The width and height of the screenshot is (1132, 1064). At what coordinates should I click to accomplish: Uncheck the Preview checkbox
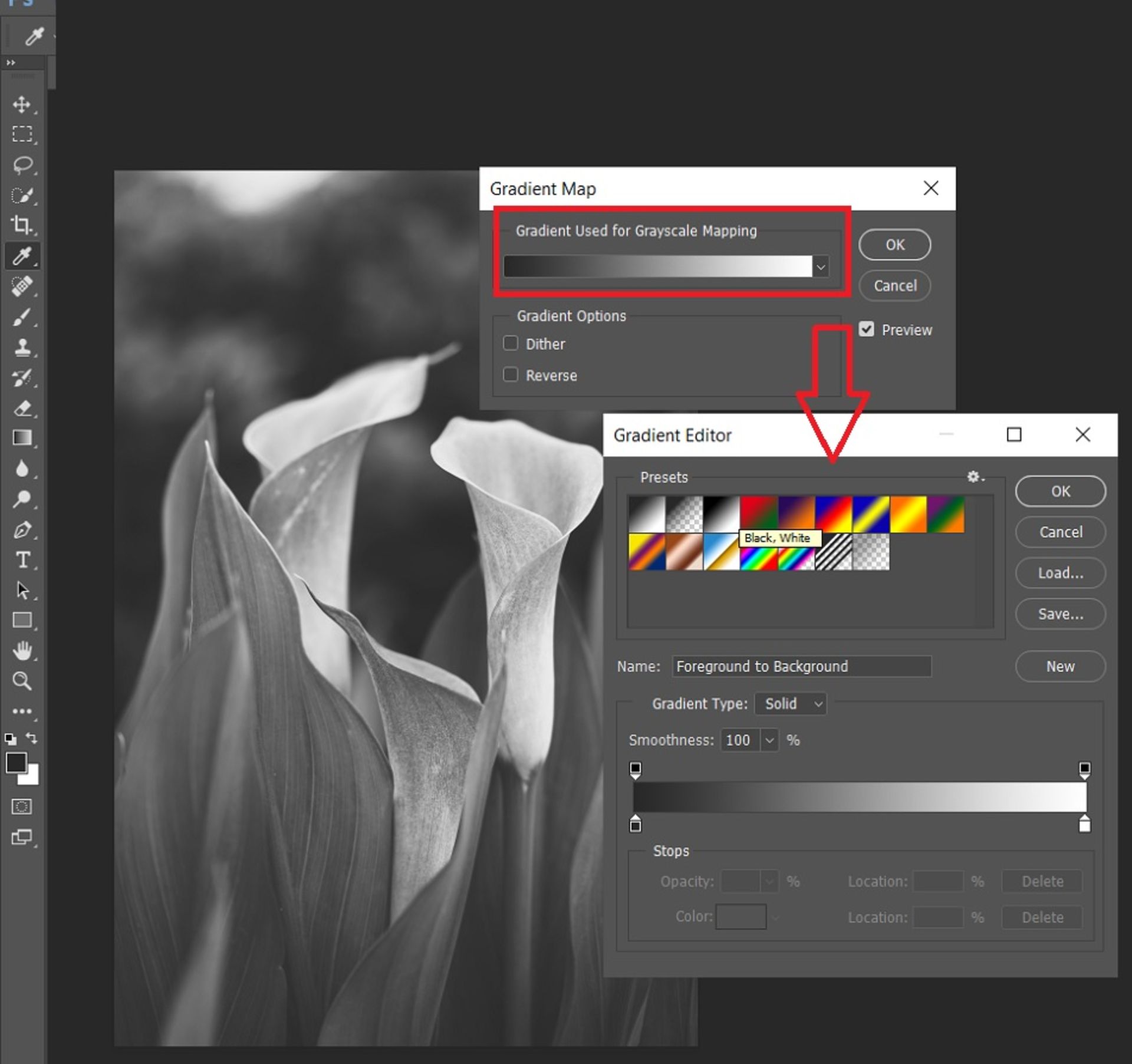coord(866,330)
